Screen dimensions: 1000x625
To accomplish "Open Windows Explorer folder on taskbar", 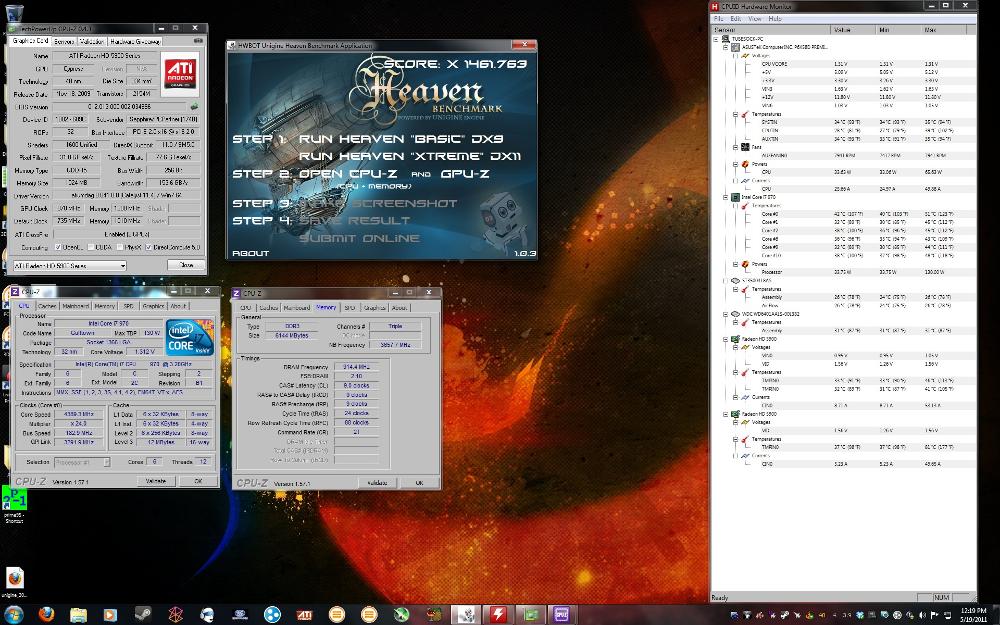I will (78, 614).
